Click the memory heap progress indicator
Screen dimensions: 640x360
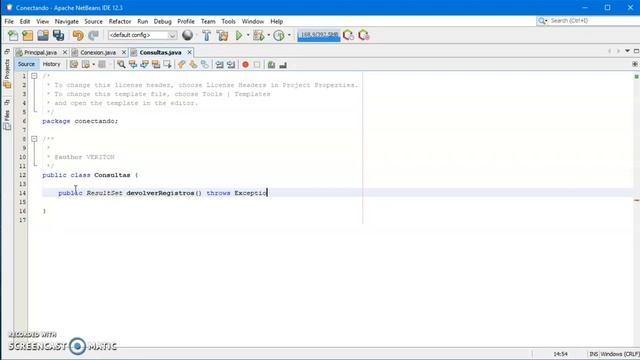tap(318, 35)
